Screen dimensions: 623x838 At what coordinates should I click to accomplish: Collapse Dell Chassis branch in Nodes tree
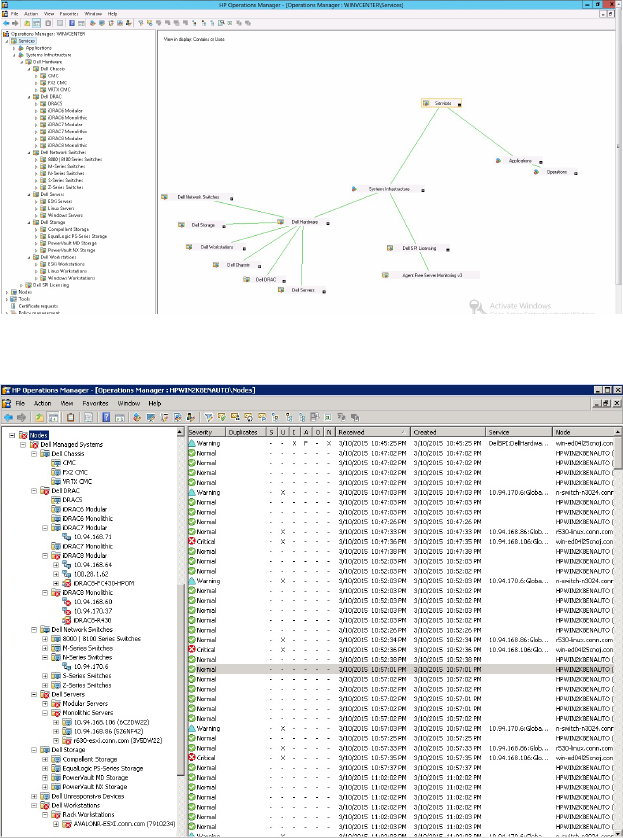tap(34, 454)
